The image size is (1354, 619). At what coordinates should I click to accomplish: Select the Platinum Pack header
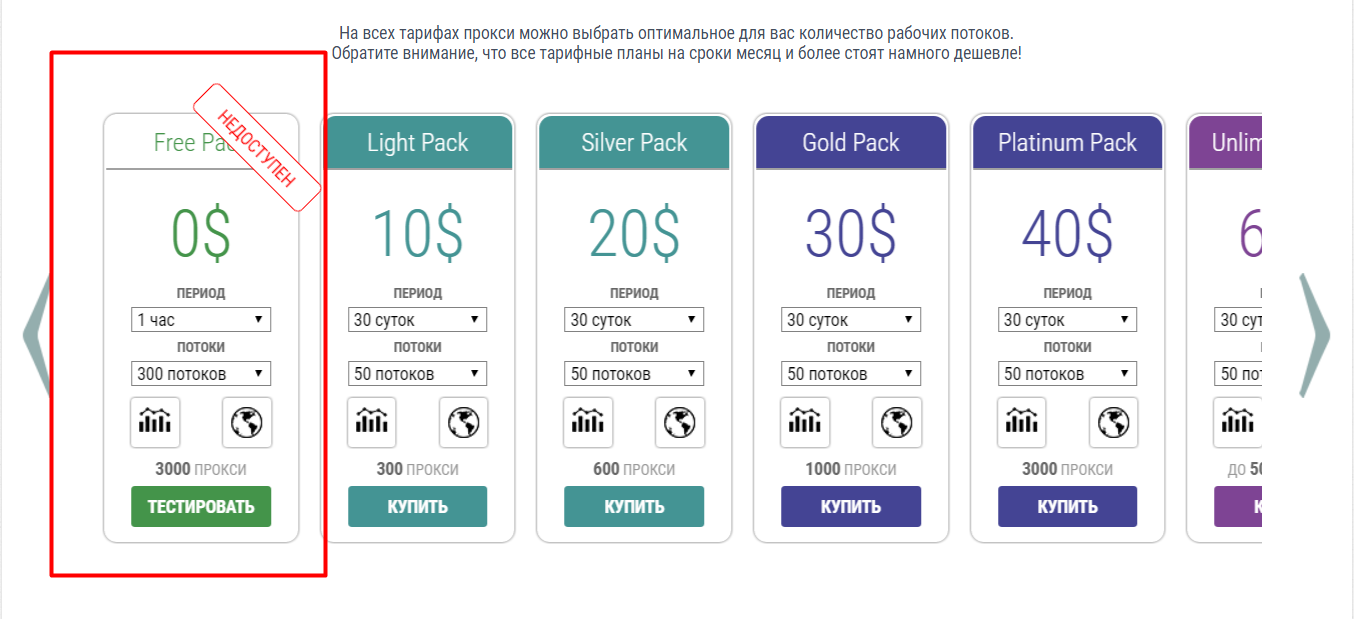click(x=1067, y=143)
